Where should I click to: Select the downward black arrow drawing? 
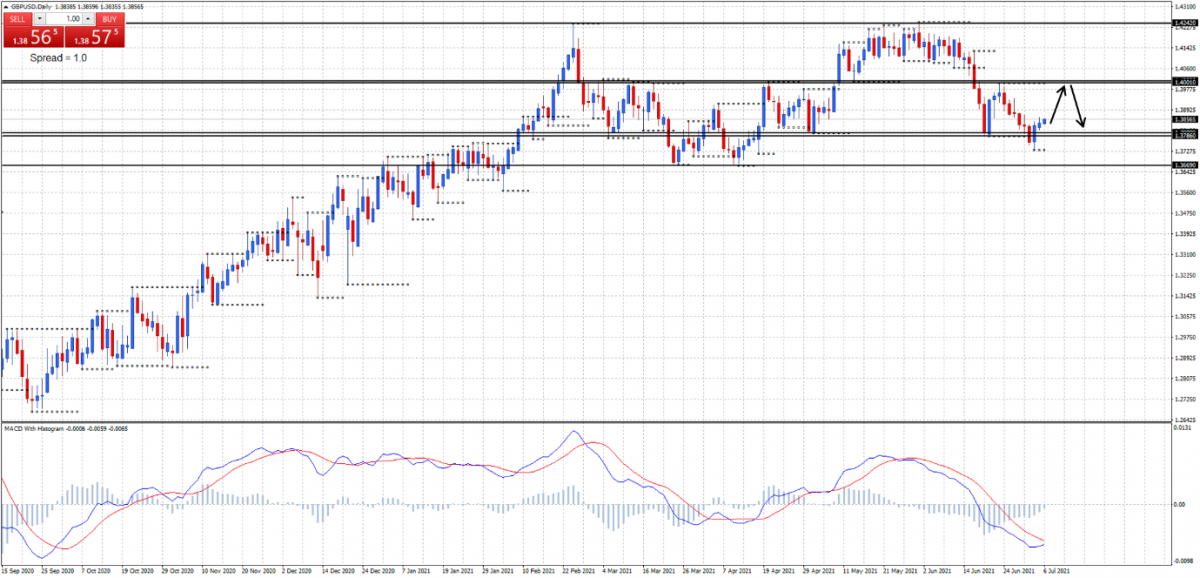point(1076,106)
